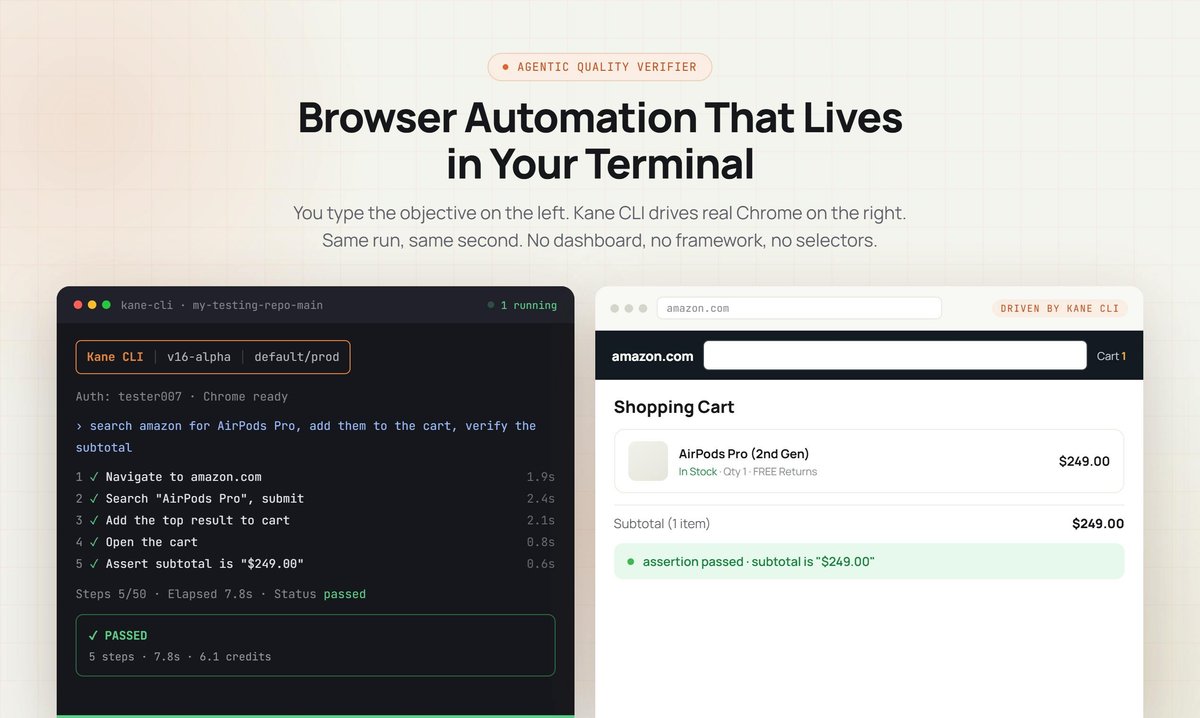Click the bold $249.00 subtotal amount
Viewport: 1200px width, 718px height.
pyautogui.click(x=1098, y=524)
